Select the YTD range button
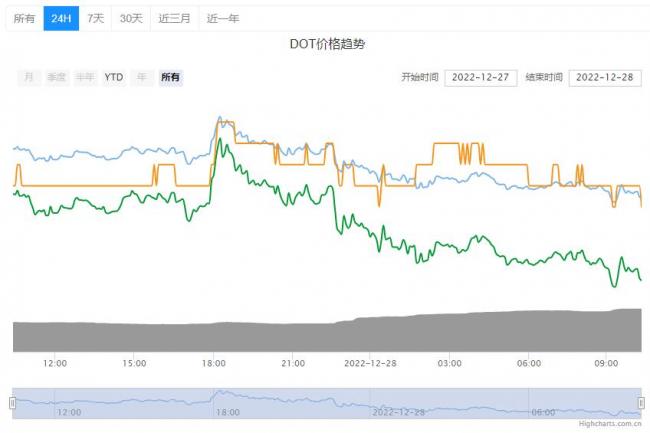 click(x=114, y=77)
